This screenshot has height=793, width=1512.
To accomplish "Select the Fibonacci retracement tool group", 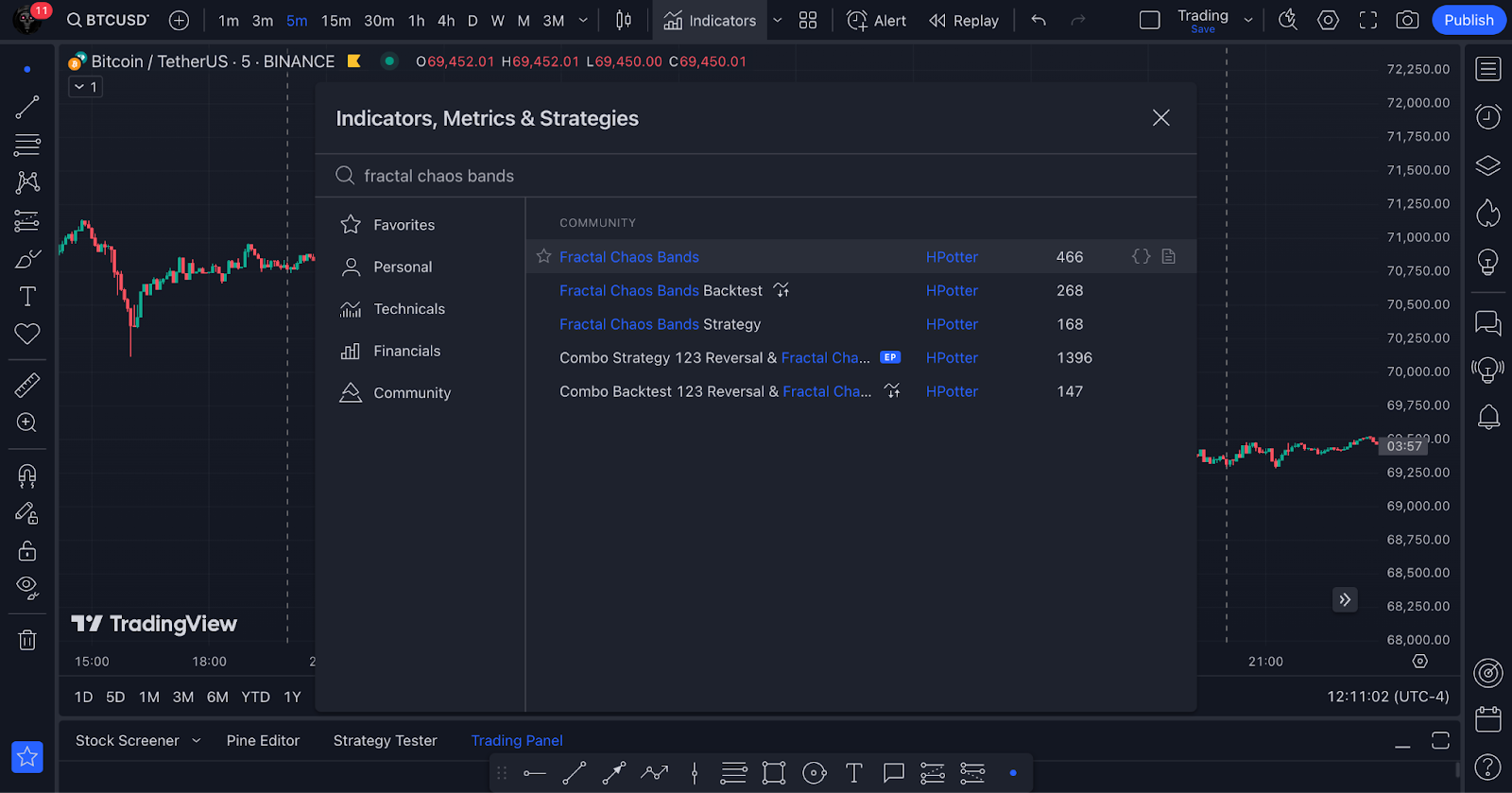I will click(27, 145).
